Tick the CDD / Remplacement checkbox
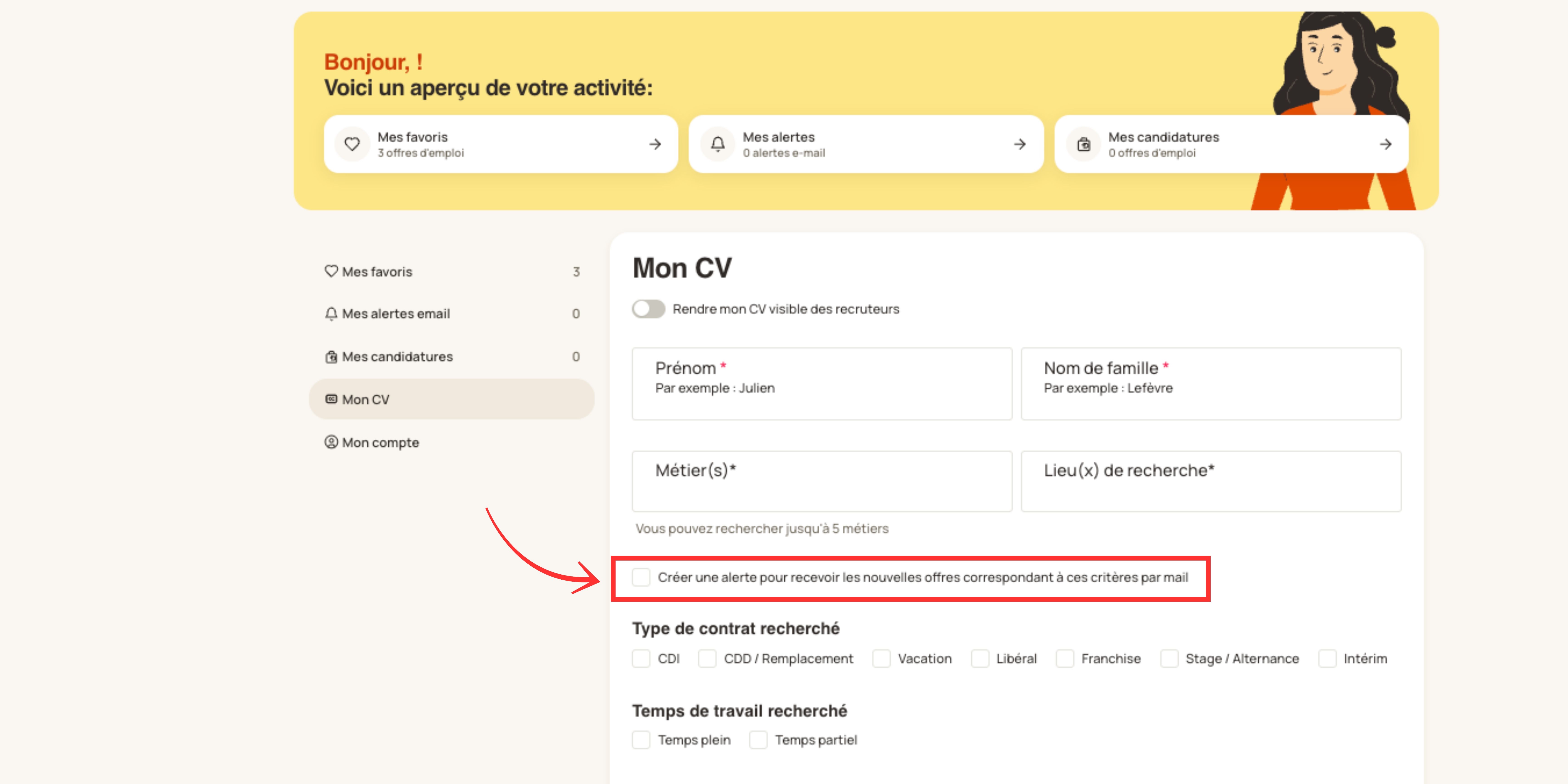The height and width of the screenshot is (784, 1568). pos(707,659)
